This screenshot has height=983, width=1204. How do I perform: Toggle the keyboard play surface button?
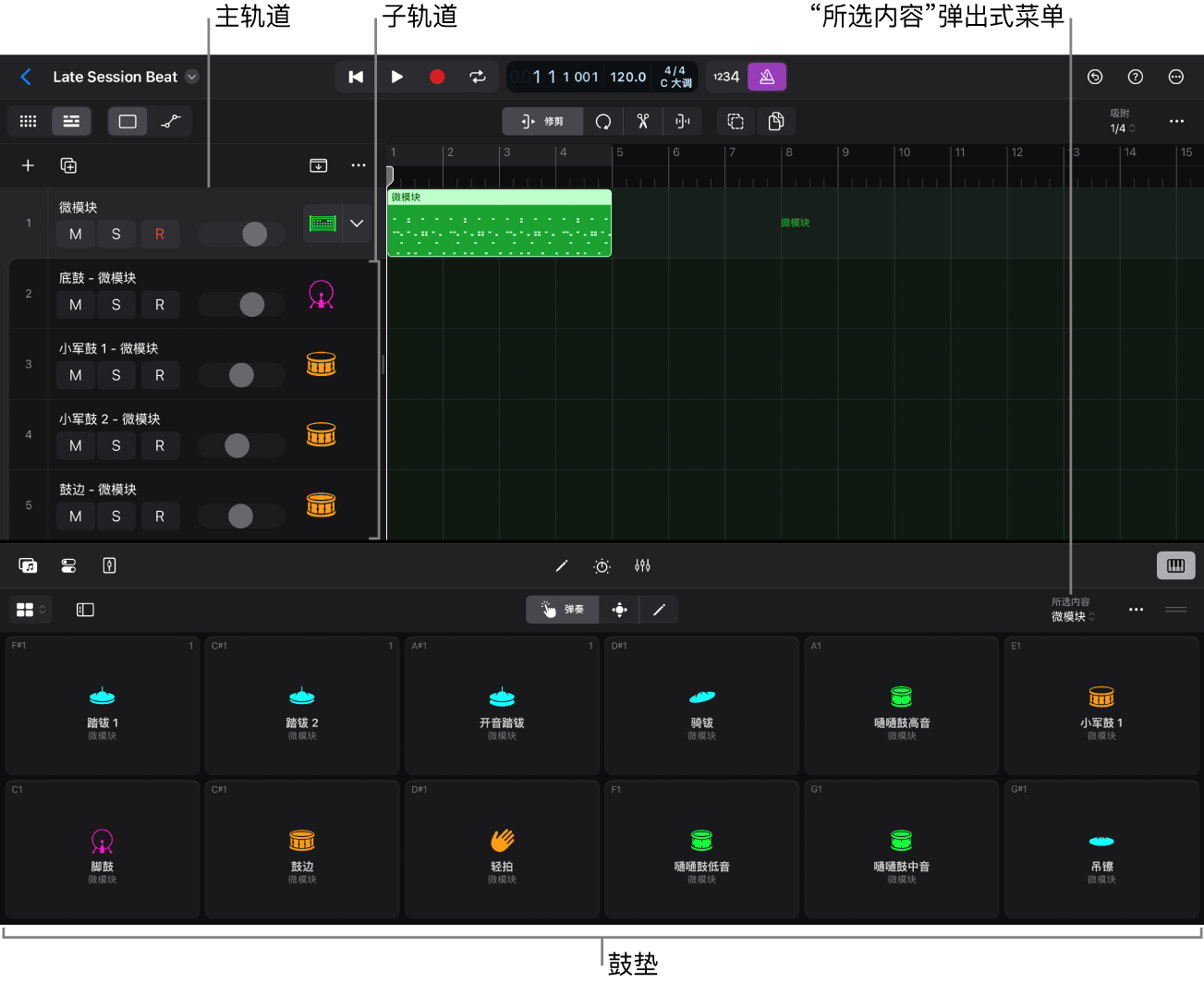1176,565
